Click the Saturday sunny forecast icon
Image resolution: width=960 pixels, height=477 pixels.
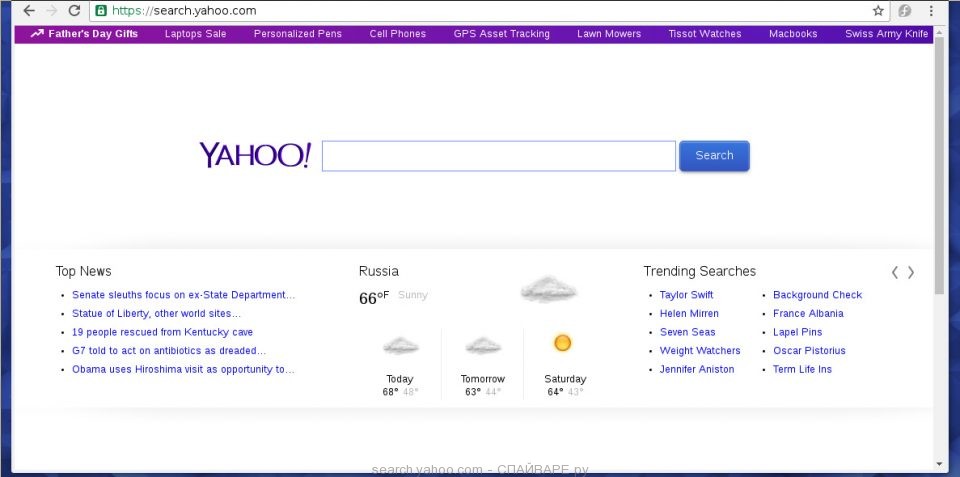pos(562,343)
